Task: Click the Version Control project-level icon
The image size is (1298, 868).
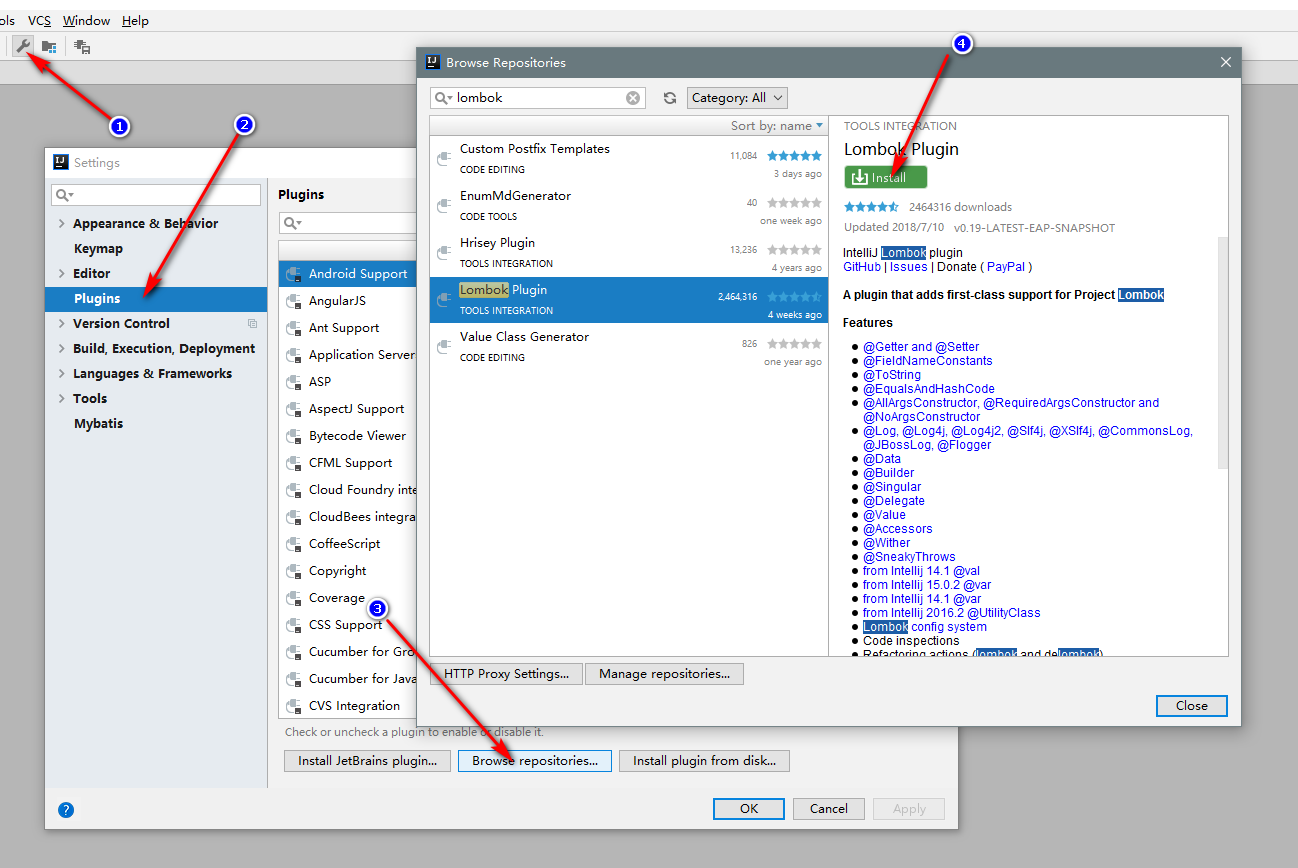Action: coord(252,324)
